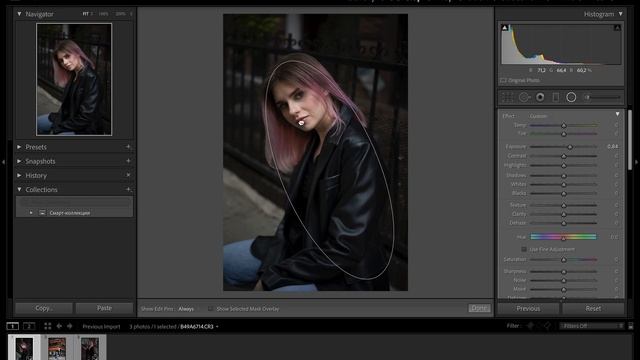This screenshot has height=360, width=640.
Task: Go back to the previous photo with the left arrow
Action: coord(59,326)
